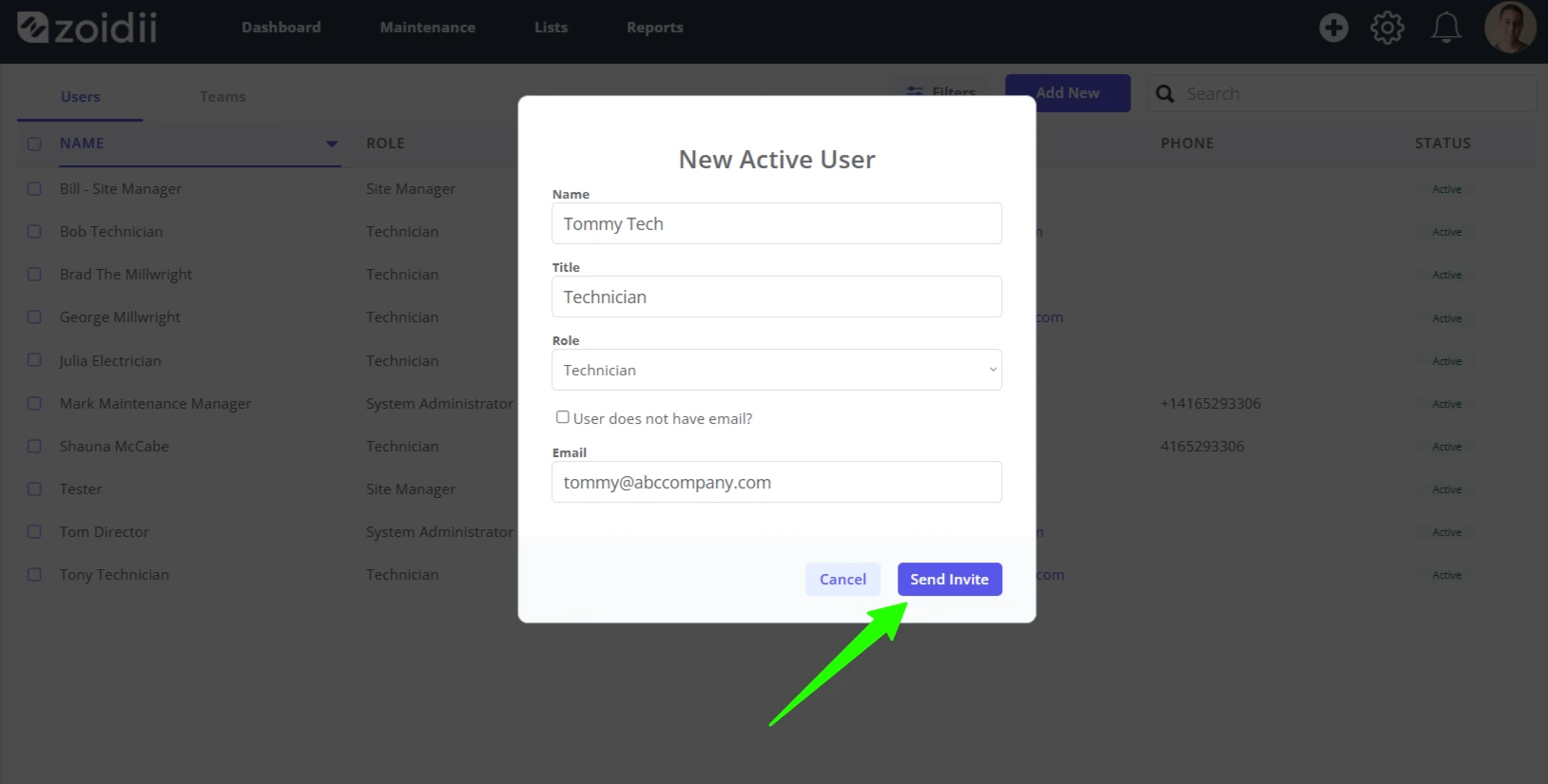Switch to the Users tab
The image size is (1548, 784).
click(80, 97)
